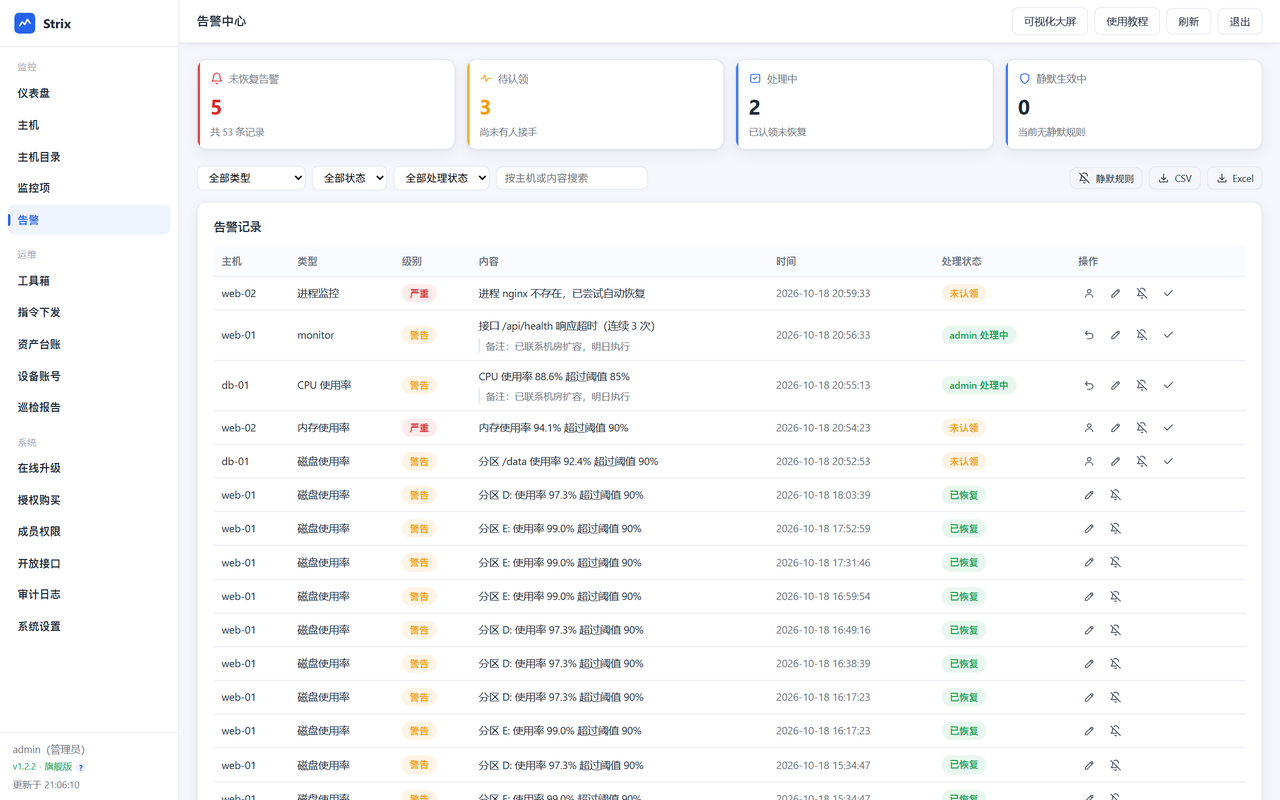The image size is (1280, 800).
Task: Export alerts as Excel
Action: (x=1235, y=178)
